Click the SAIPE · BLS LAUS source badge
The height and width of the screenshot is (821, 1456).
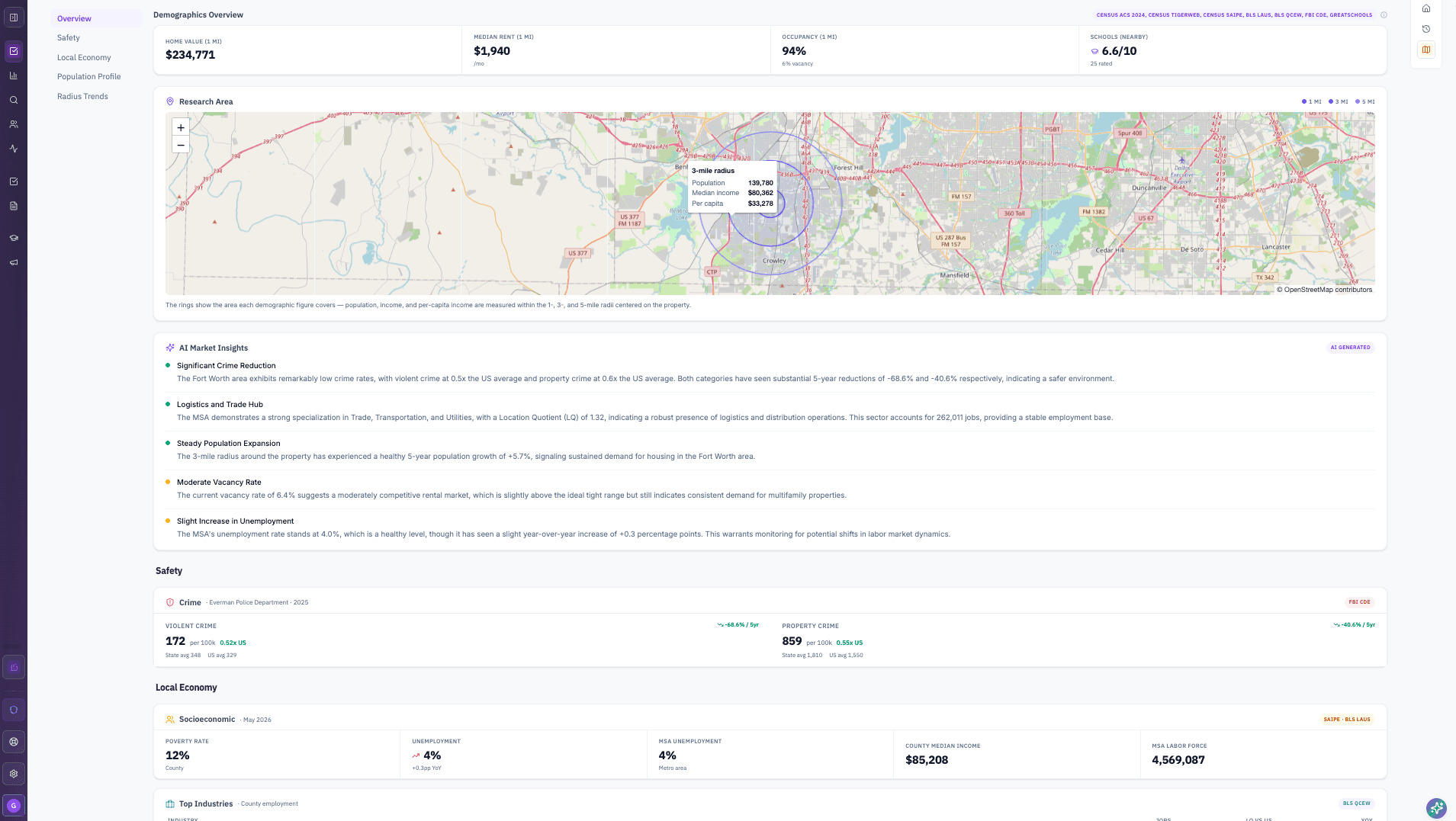[x=1347, y=720]
